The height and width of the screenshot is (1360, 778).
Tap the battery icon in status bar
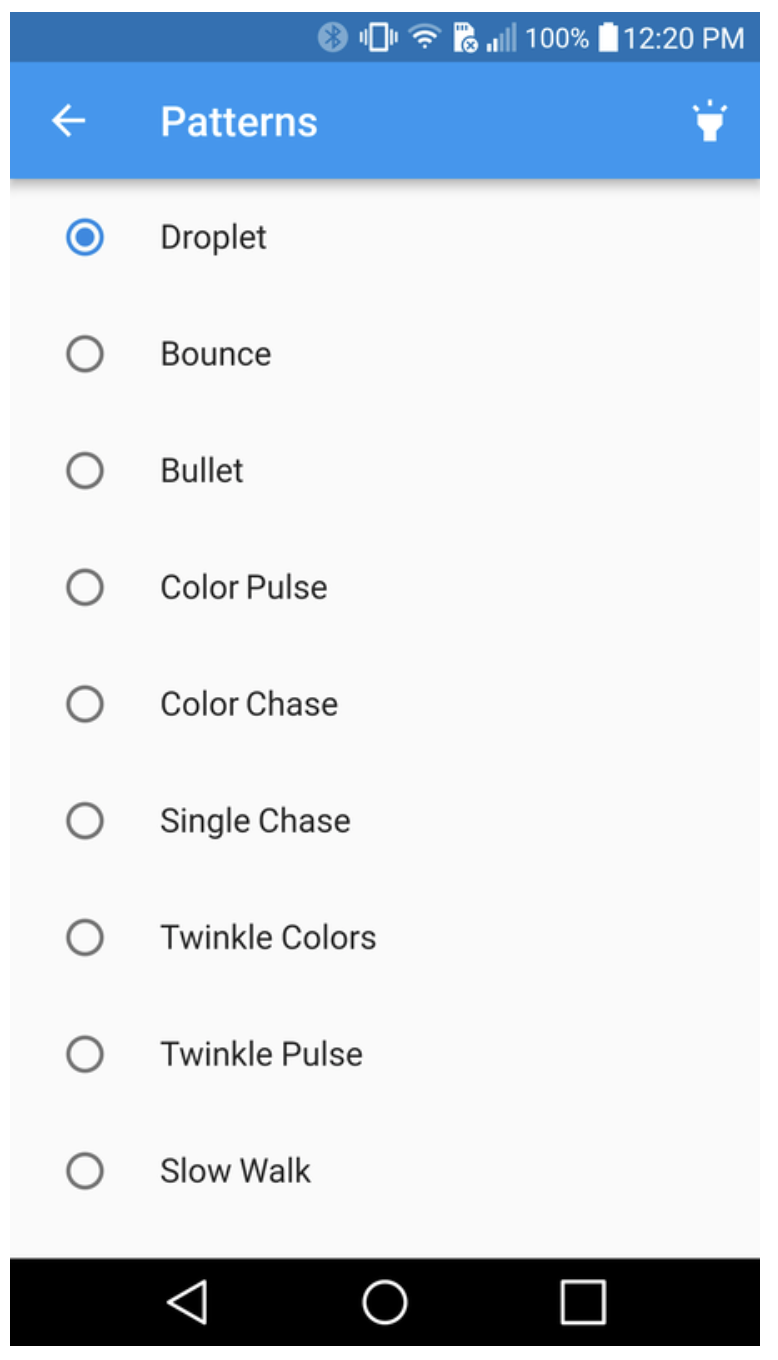point(607,38)
